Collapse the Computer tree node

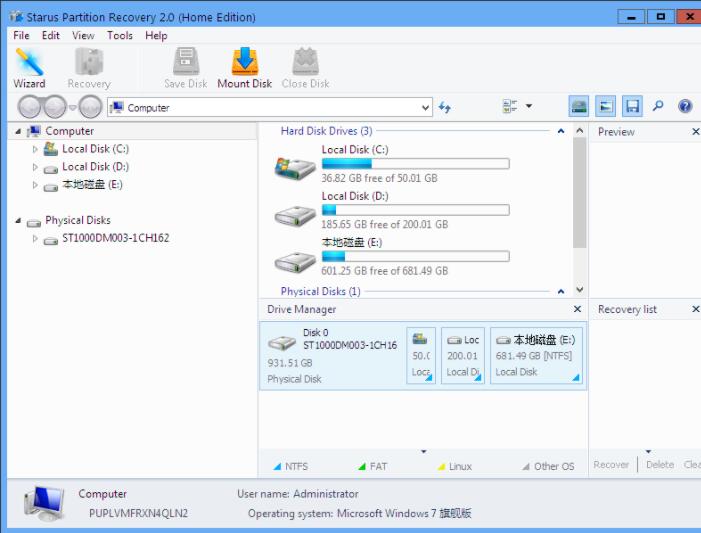pyautogui.click(x=18, y=131)
